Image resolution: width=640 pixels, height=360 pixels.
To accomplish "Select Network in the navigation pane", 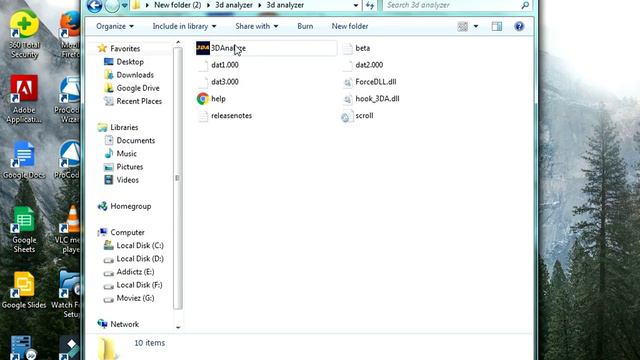I will pos(124,324).
